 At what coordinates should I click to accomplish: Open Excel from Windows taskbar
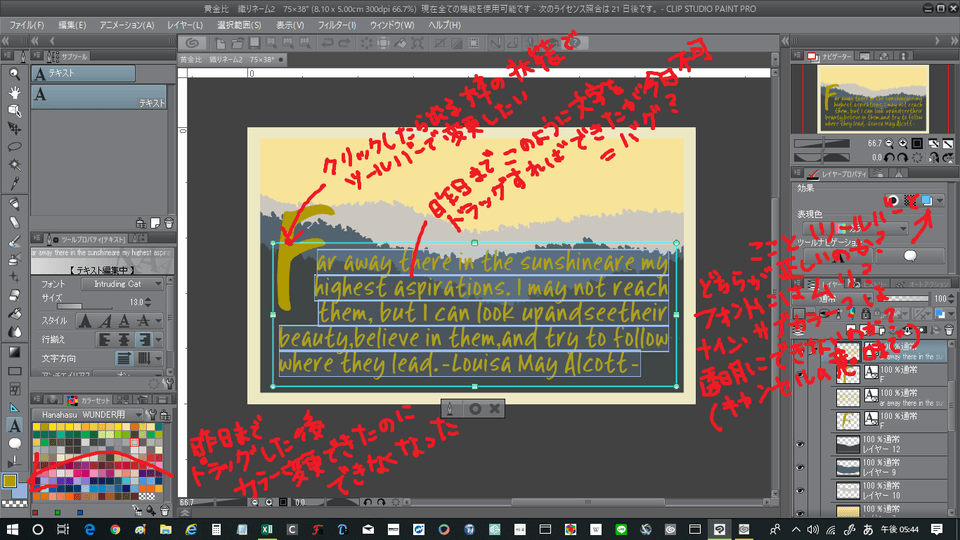click(266, 528)
